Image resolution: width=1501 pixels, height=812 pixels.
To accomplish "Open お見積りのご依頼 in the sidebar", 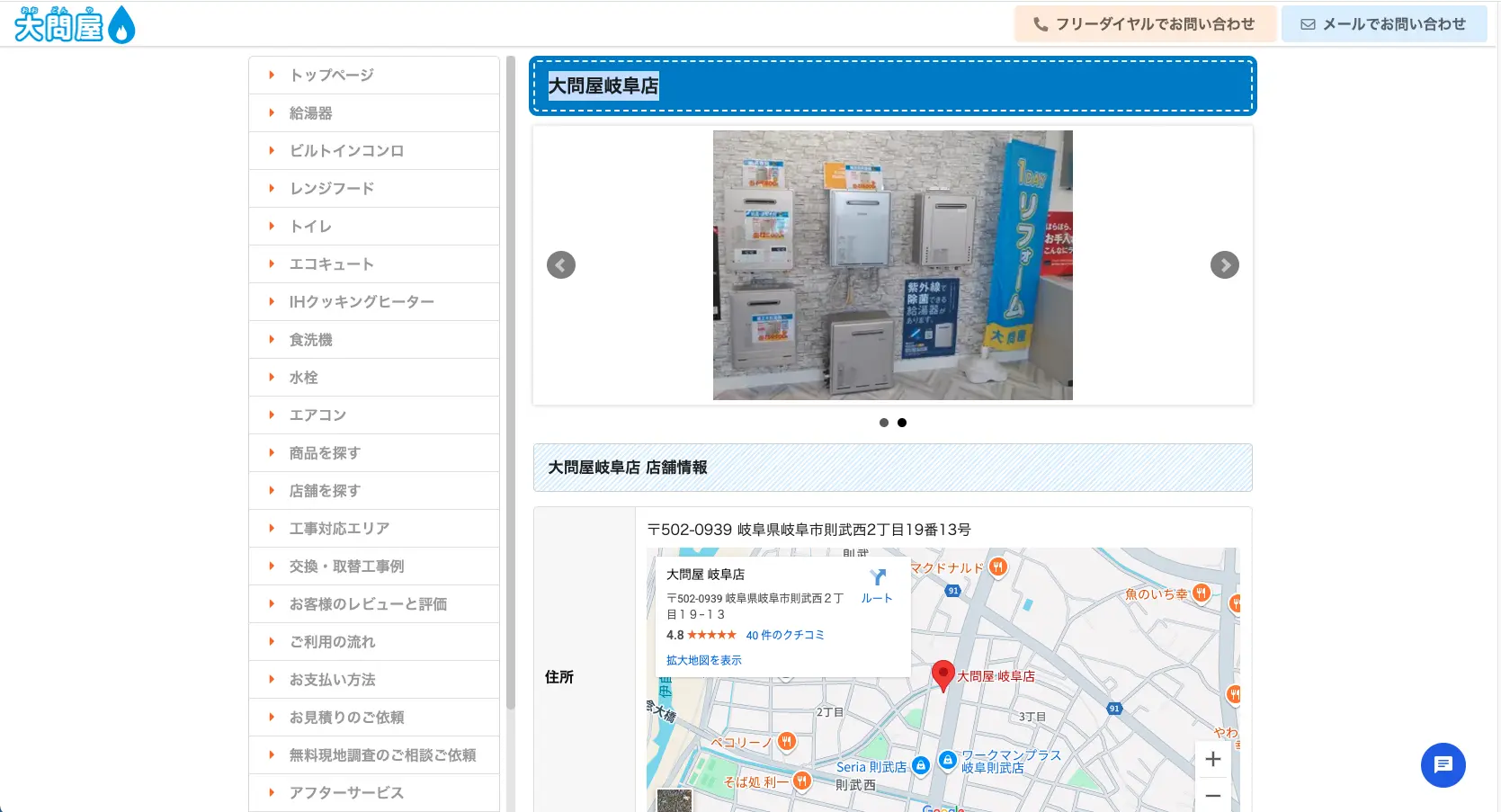I will pyautogui.click(x=374, y=718).
